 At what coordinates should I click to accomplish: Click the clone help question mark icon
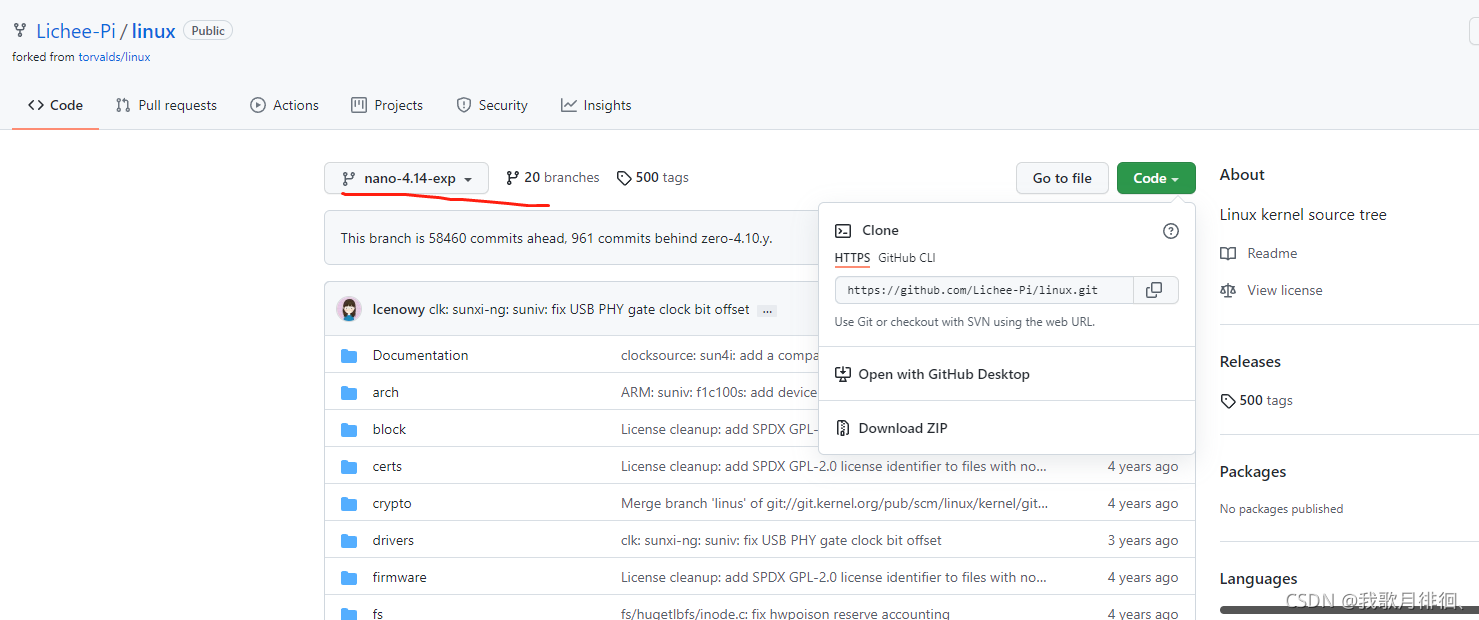(1171, 231)
